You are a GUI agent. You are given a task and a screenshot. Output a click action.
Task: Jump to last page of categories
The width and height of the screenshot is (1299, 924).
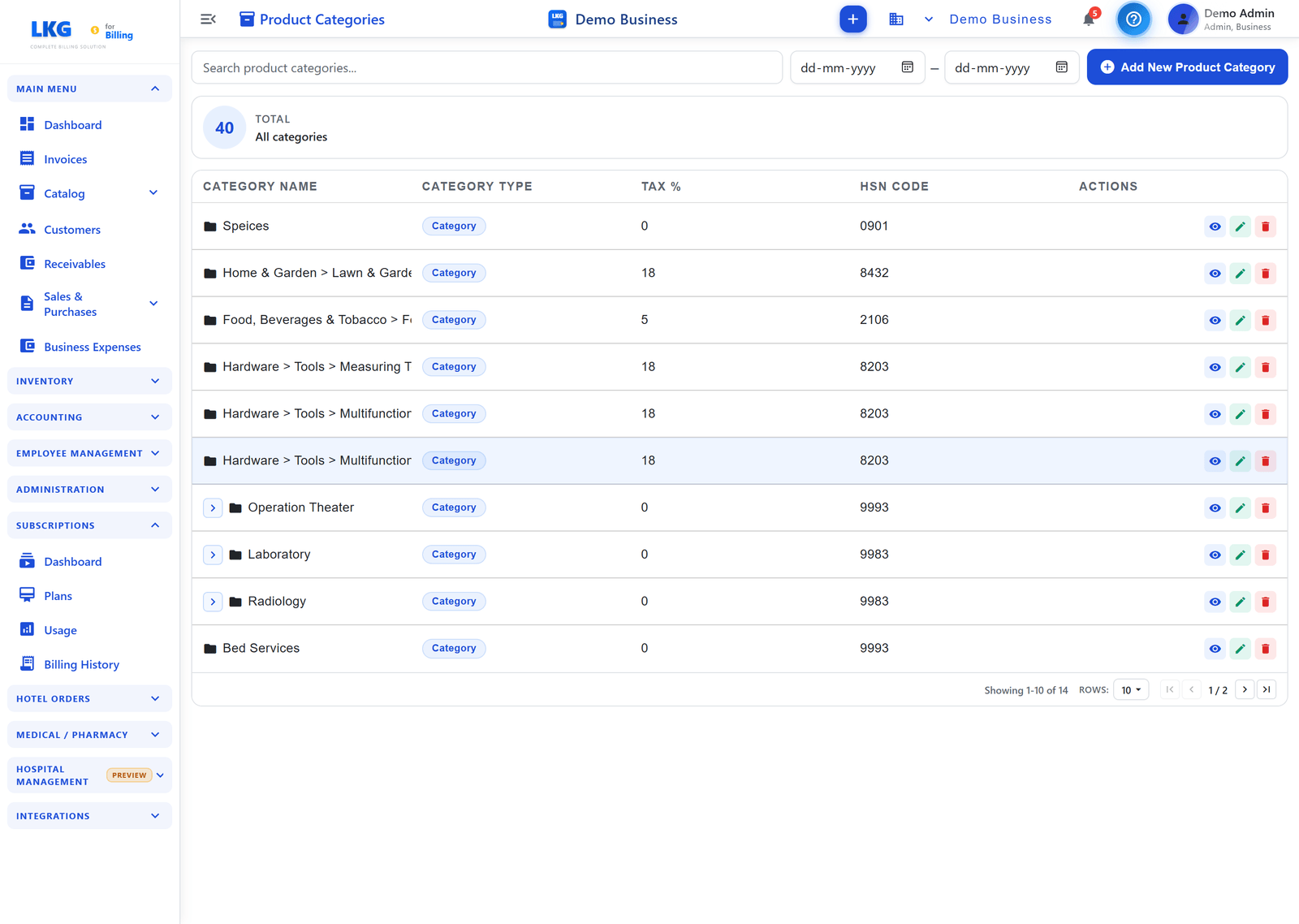(1267, 689)
